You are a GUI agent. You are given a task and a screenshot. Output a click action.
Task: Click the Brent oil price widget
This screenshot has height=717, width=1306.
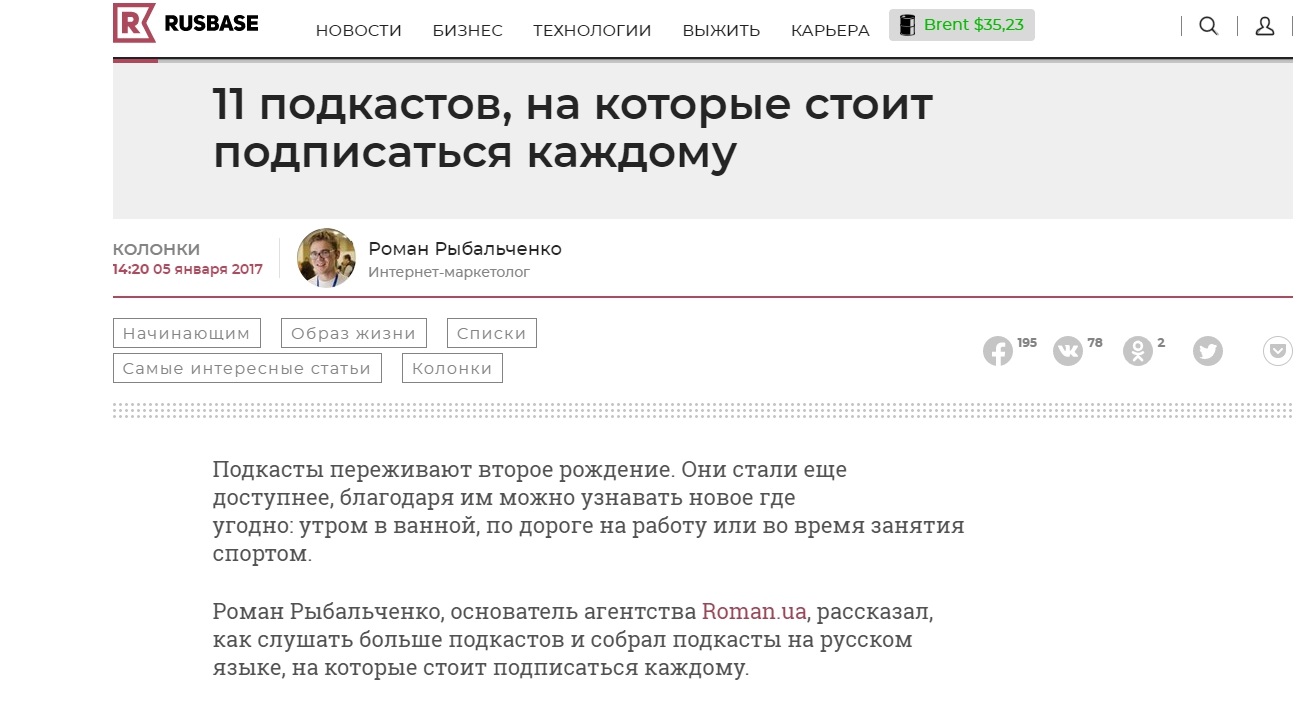point(961,25)
